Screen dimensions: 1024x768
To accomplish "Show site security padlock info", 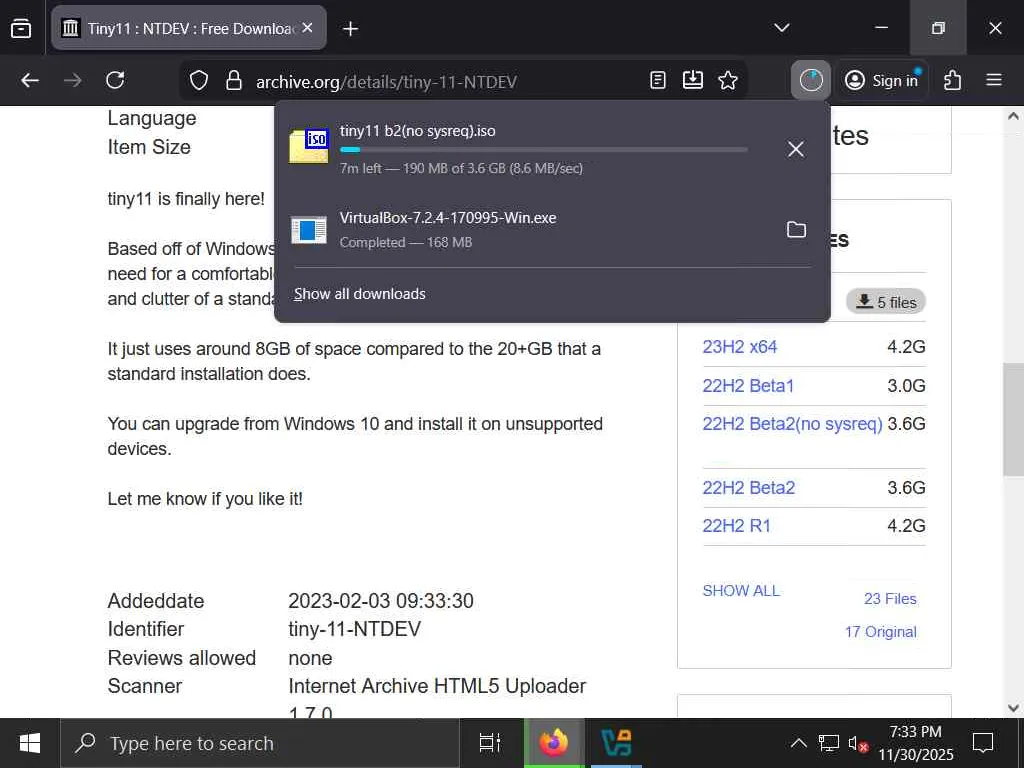I will pos(234,81).
